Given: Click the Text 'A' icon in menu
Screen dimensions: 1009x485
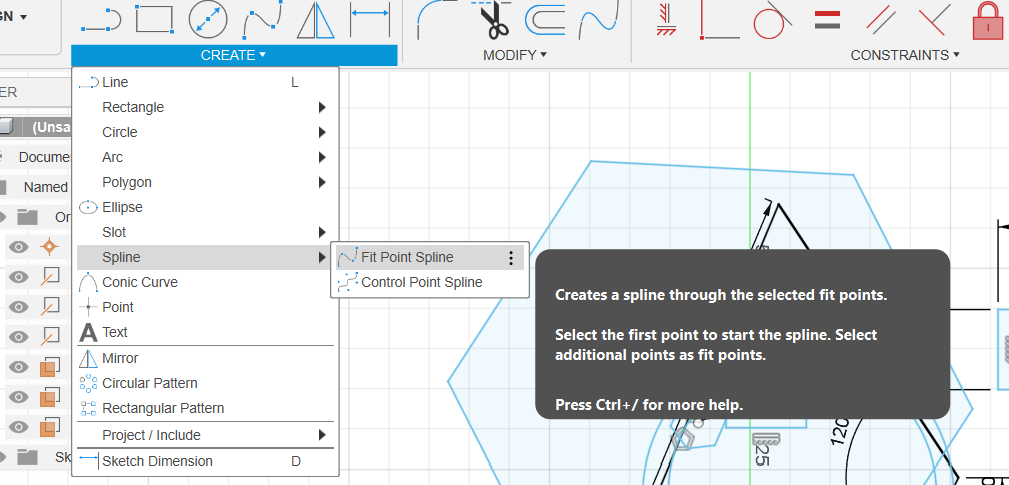Looking at the screenshot, I should tap(88, 333).
